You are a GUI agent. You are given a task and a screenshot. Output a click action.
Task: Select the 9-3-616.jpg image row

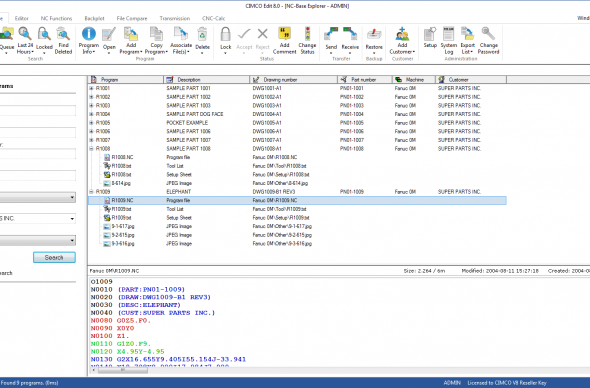[x=297, y=244]
